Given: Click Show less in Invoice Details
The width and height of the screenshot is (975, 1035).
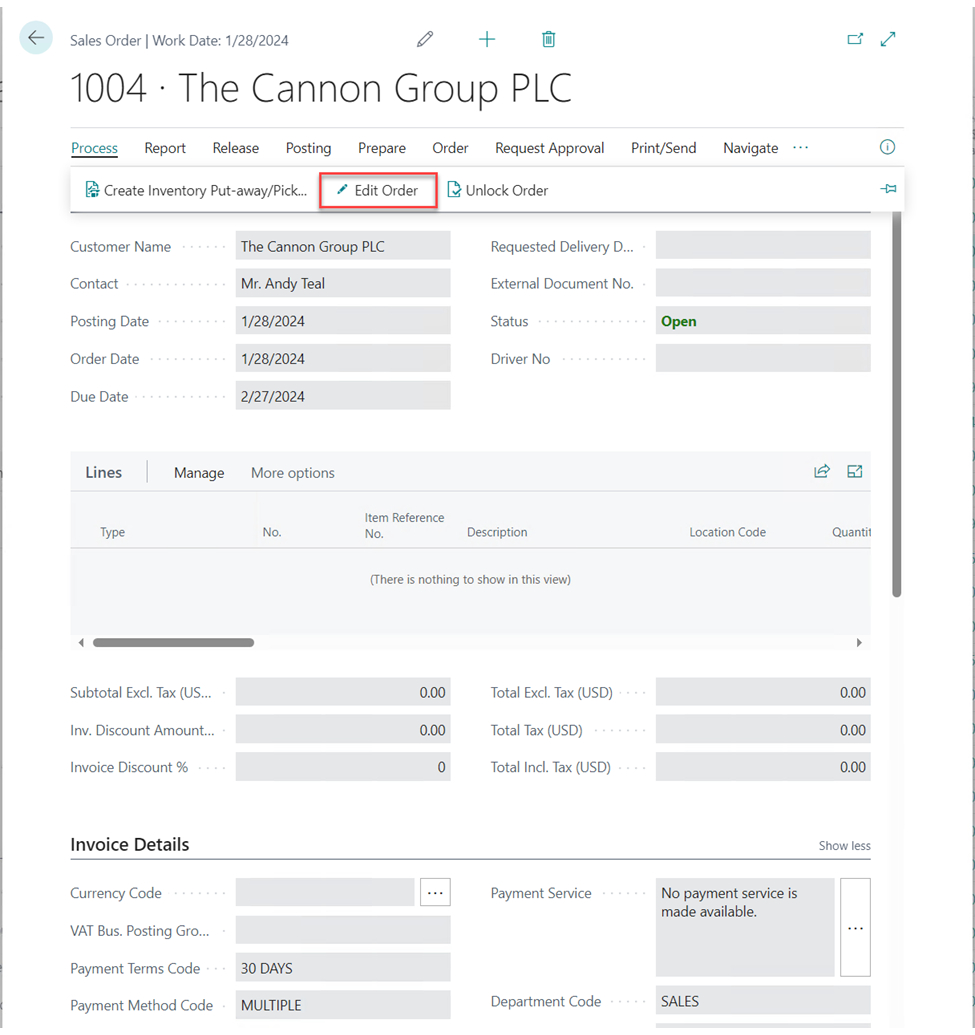Looking at the screenshot, I should coord(844,846).
